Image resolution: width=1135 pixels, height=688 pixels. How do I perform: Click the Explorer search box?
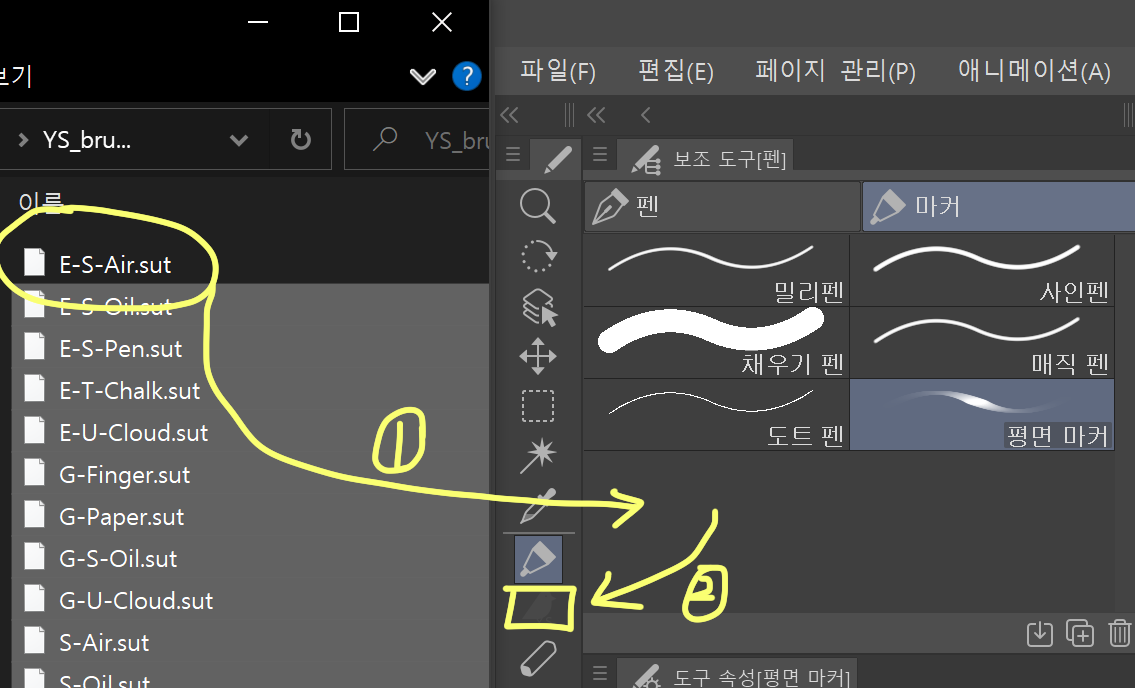(x=418, y=140)
